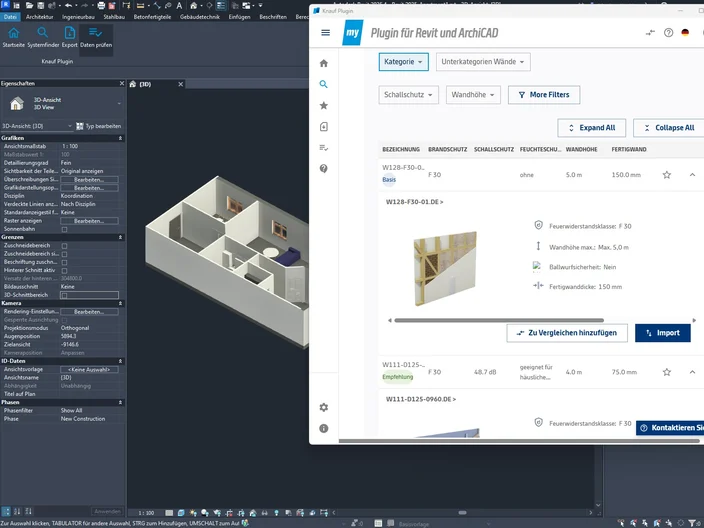
Task: Click the Export ribbon icon
Action: (70, 37)
